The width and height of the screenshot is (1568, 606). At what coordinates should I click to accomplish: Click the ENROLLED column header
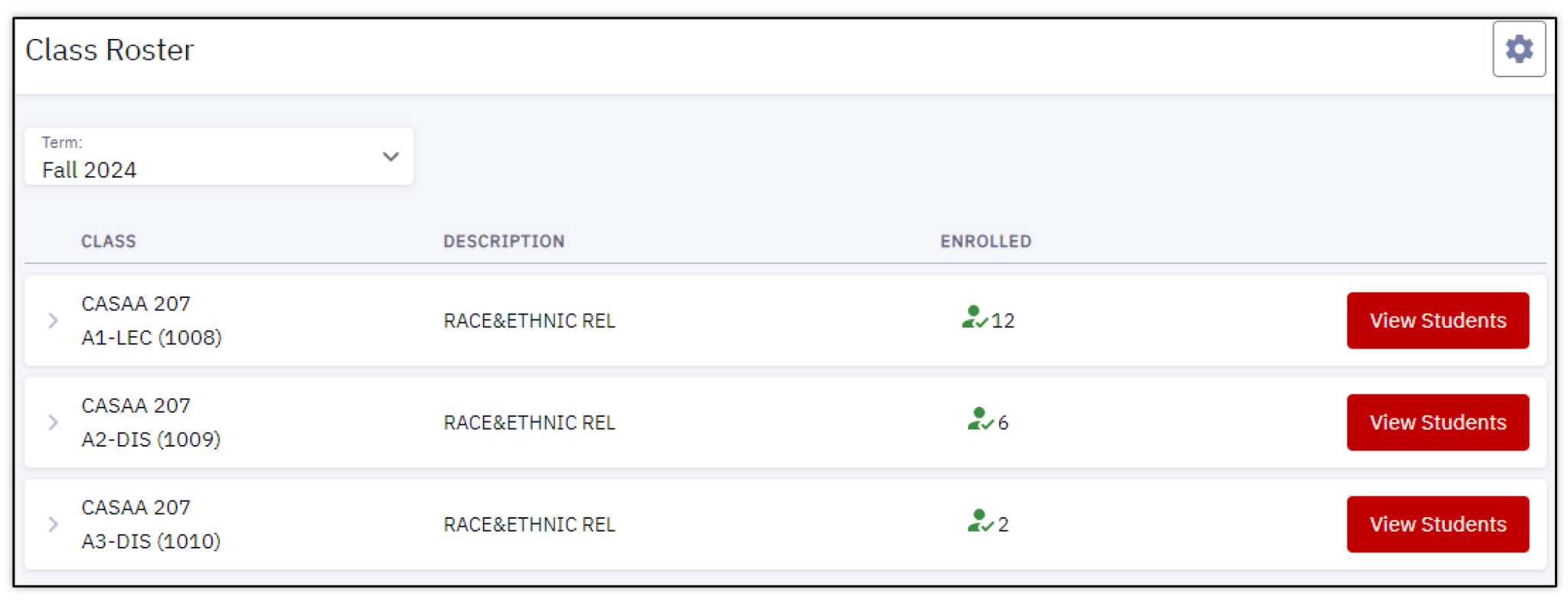(x=985, y=241)
